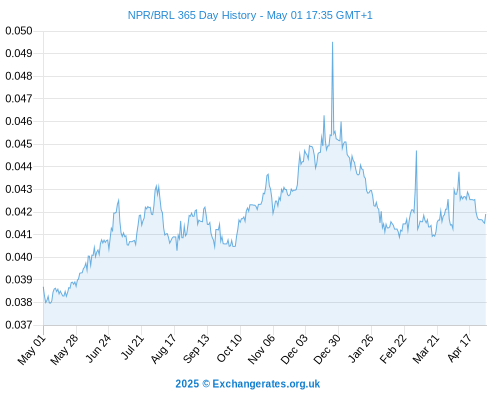Click the 0.050 y-axis value label
The width and height of the screenshot is (495, 400).
pos(19,31)
